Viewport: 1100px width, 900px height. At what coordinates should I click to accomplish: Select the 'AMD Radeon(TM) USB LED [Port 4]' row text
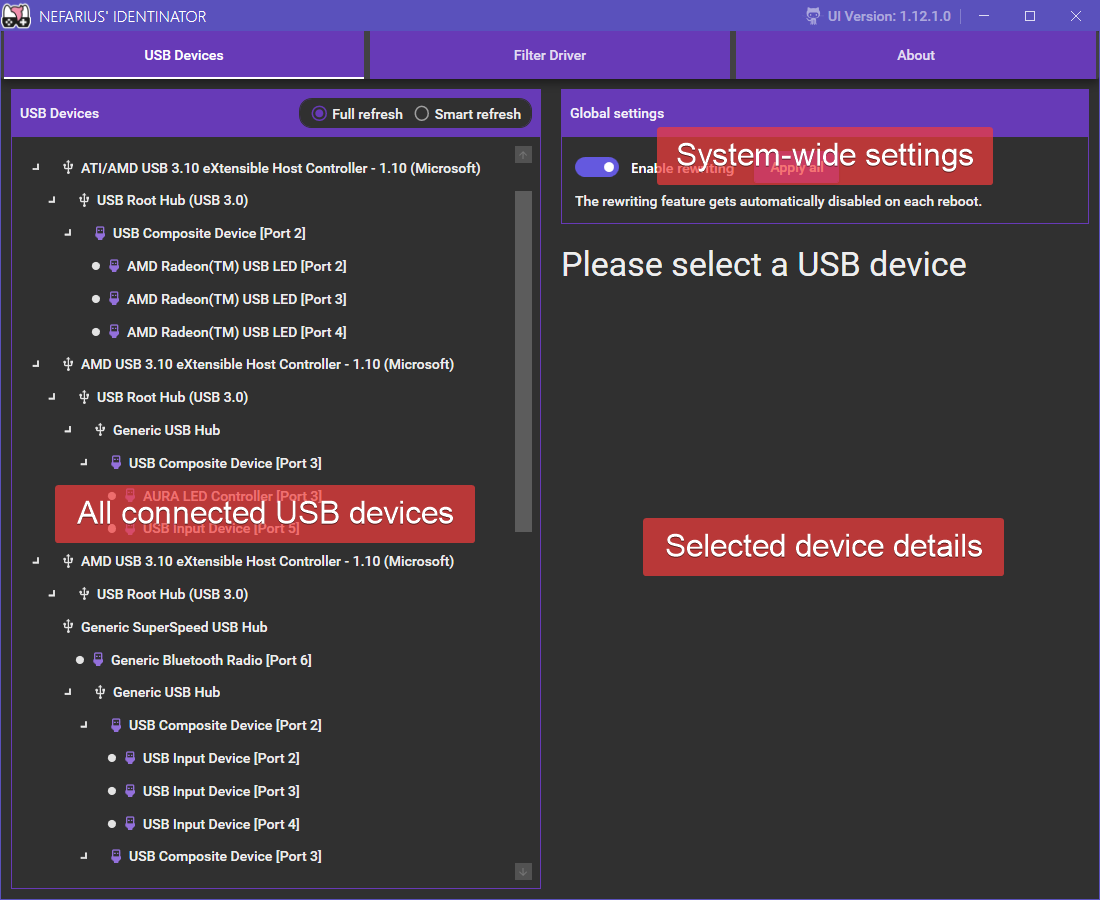point(236,332)
